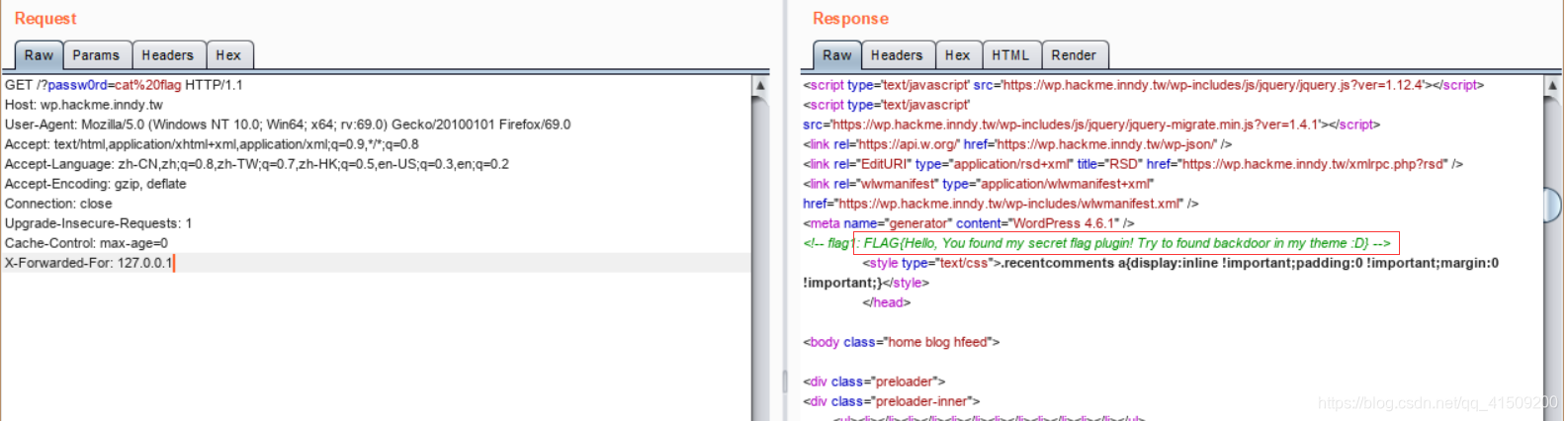1568x421 pixels.
Task: Select the Response Raw tab
Action: pos(836,55)
